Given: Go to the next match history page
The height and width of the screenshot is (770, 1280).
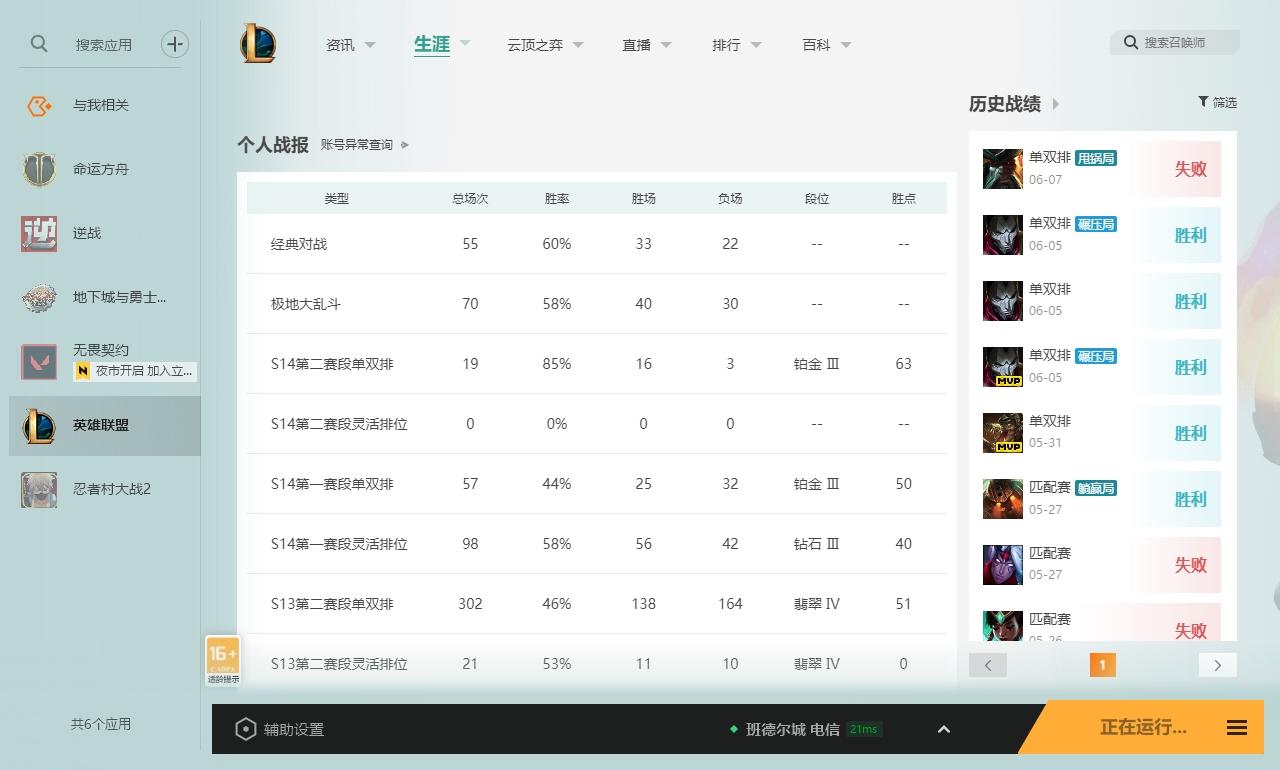Looking at the screenshot, I should coord(1218,665).
